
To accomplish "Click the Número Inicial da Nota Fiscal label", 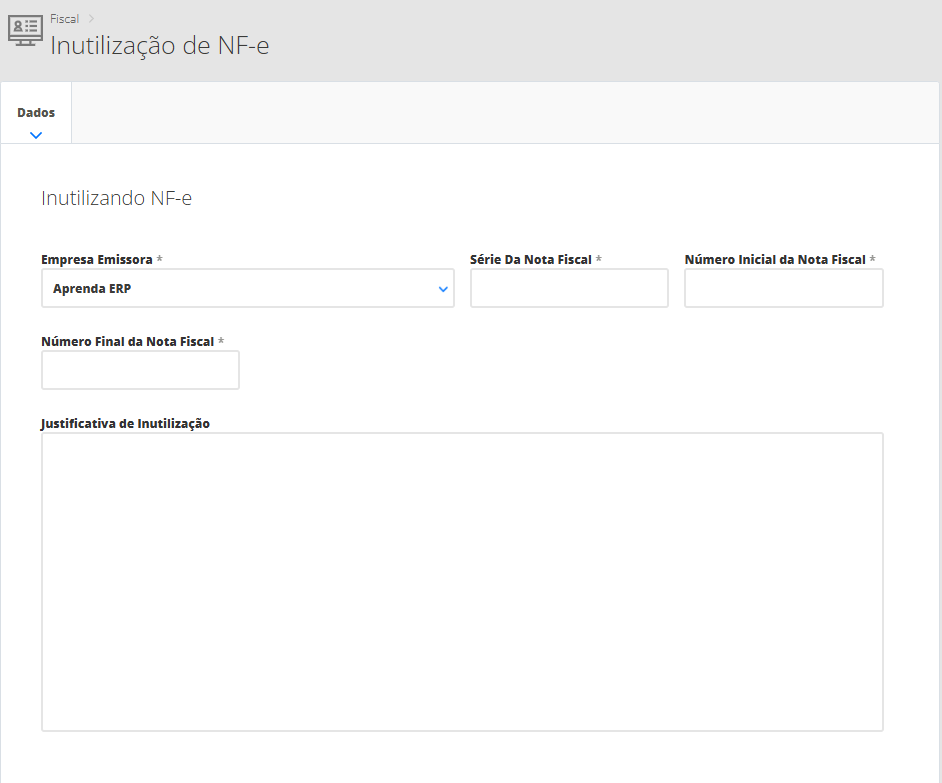I will pyautogui.click(x=775, y=259).
